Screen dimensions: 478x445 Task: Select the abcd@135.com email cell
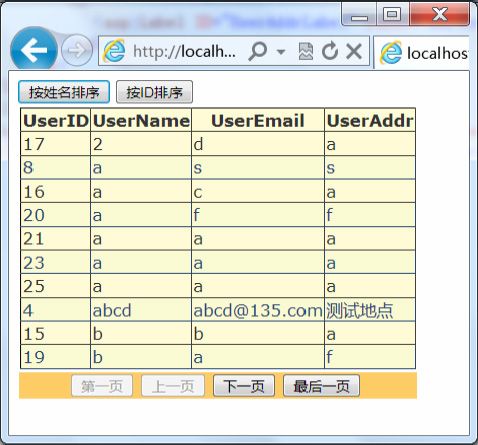(x=258, y=310)
